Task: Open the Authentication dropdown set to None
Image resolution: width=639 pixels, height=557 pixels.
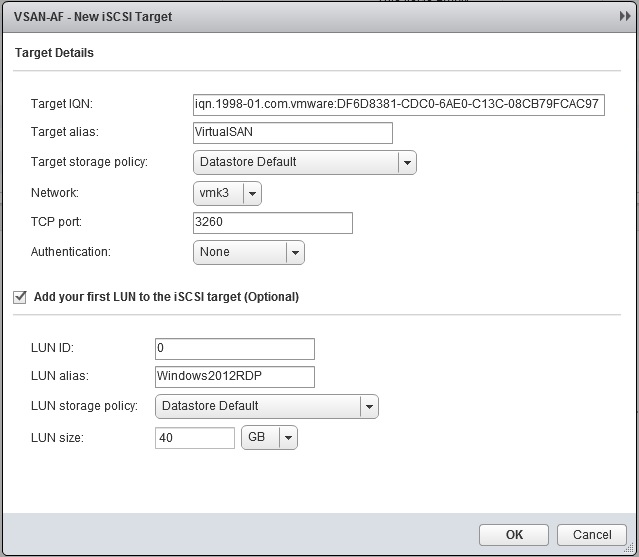Action: tap(248, 253)
